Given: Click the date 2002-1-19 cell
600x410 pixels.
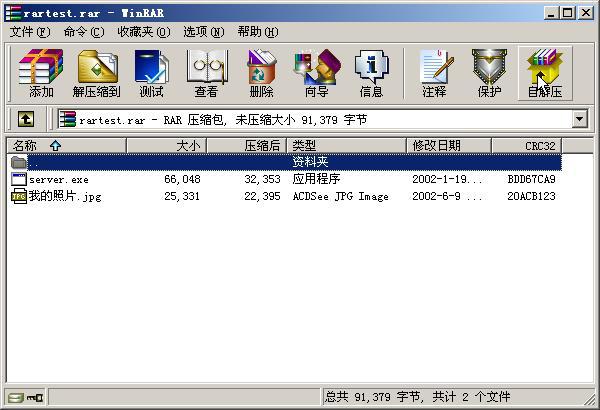Looking at the screenshot, I should [x=447, y=179].
